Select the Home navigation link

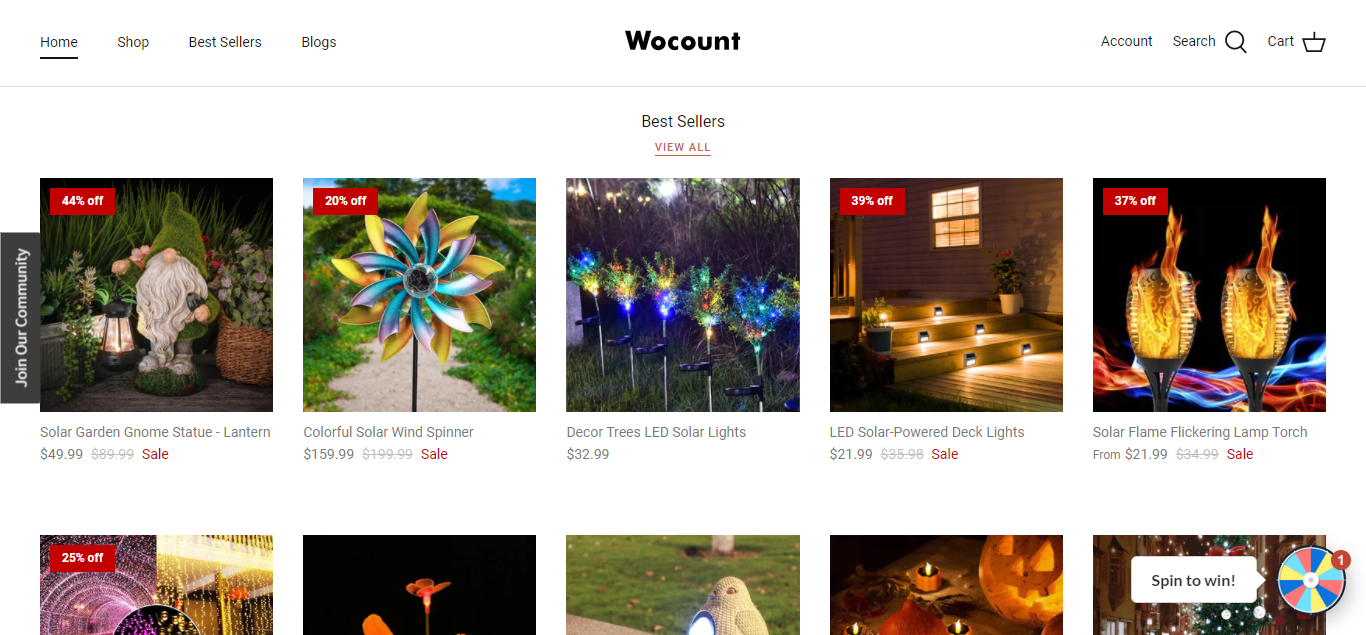[x=59, y=42]
